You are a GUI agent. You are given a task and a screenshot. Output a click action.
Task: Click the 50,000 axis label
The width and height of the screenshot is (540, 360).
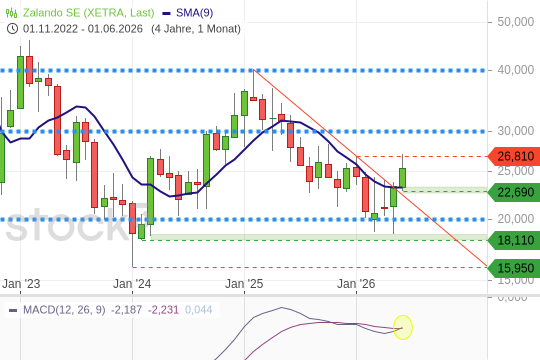(x=516, y=22)
